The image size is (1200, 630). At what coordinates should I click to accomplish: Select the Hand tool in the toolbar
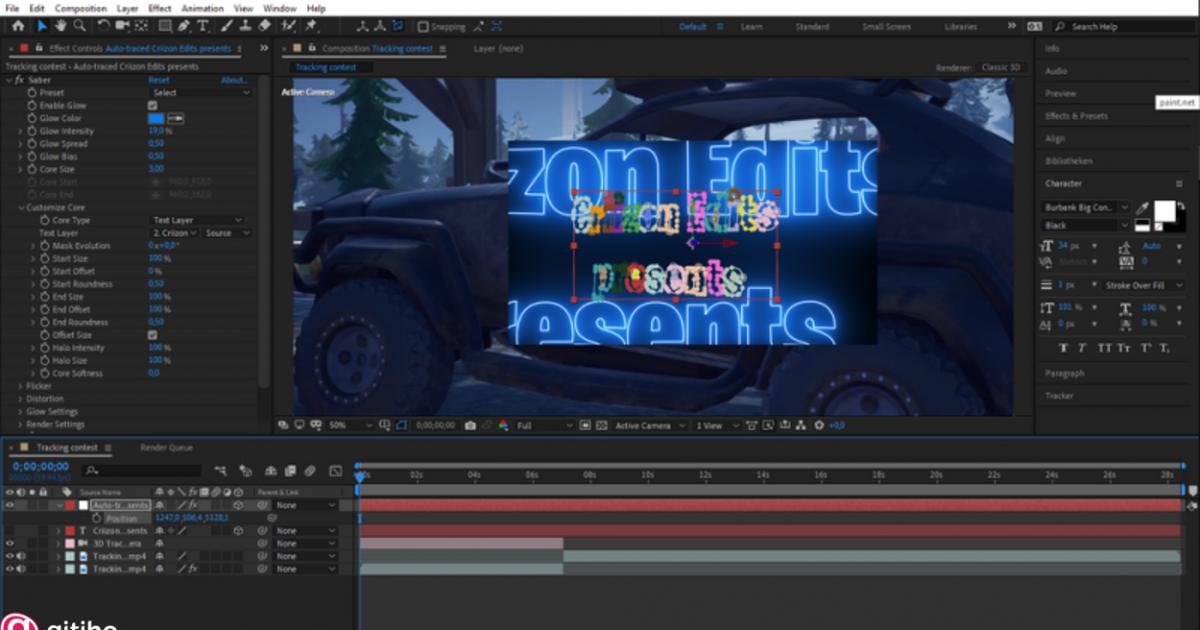pyautogui.click(x=62, y=25)
